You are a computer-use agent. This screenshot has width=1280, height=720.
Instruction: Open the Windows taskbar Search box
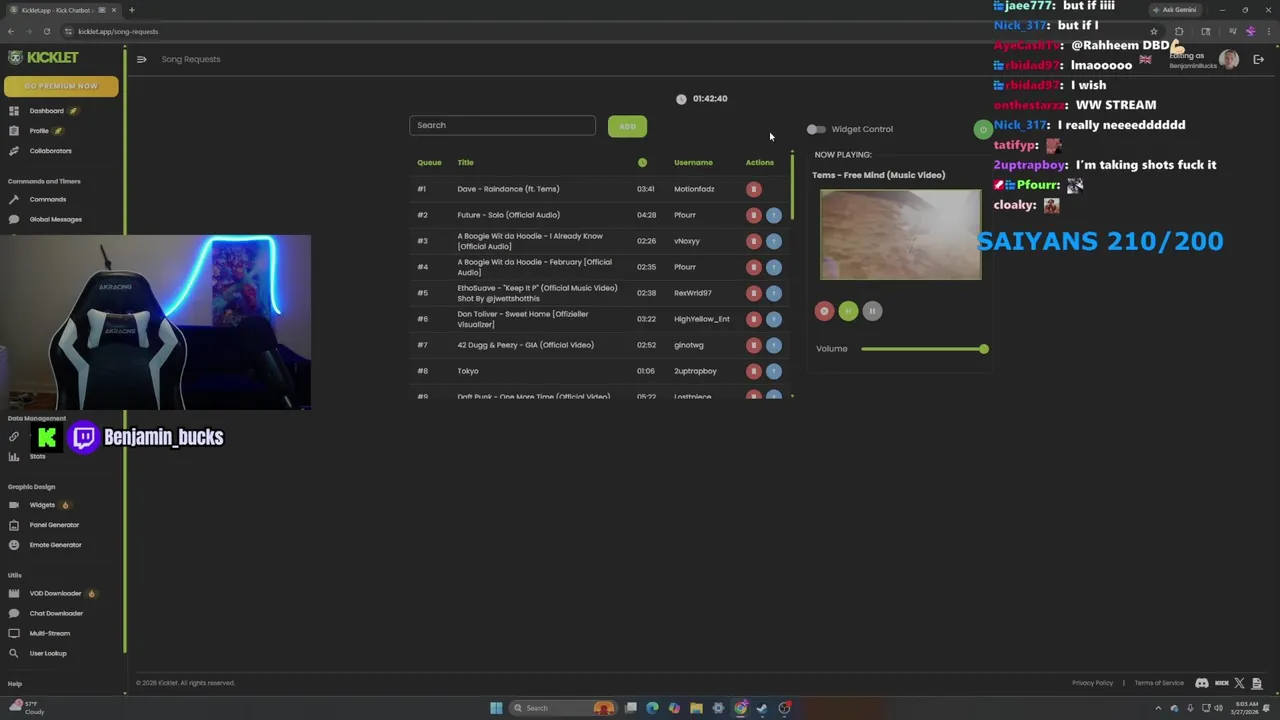click(x=562, y=708)
